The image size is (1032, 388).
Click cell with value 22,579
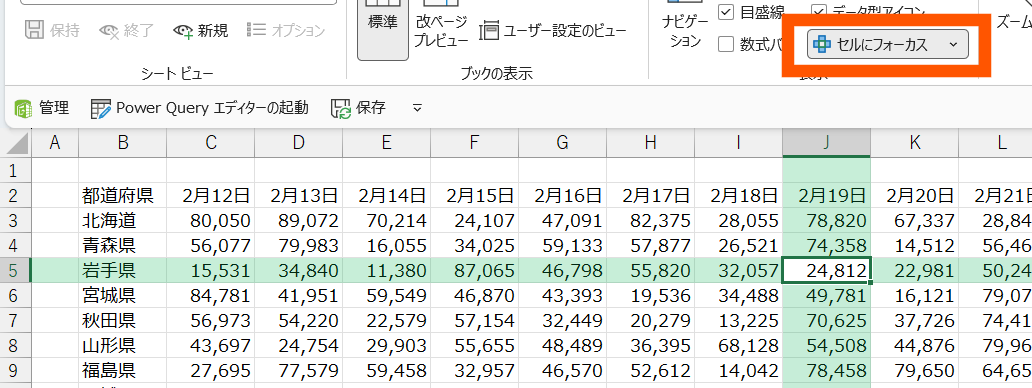point(386,320)
